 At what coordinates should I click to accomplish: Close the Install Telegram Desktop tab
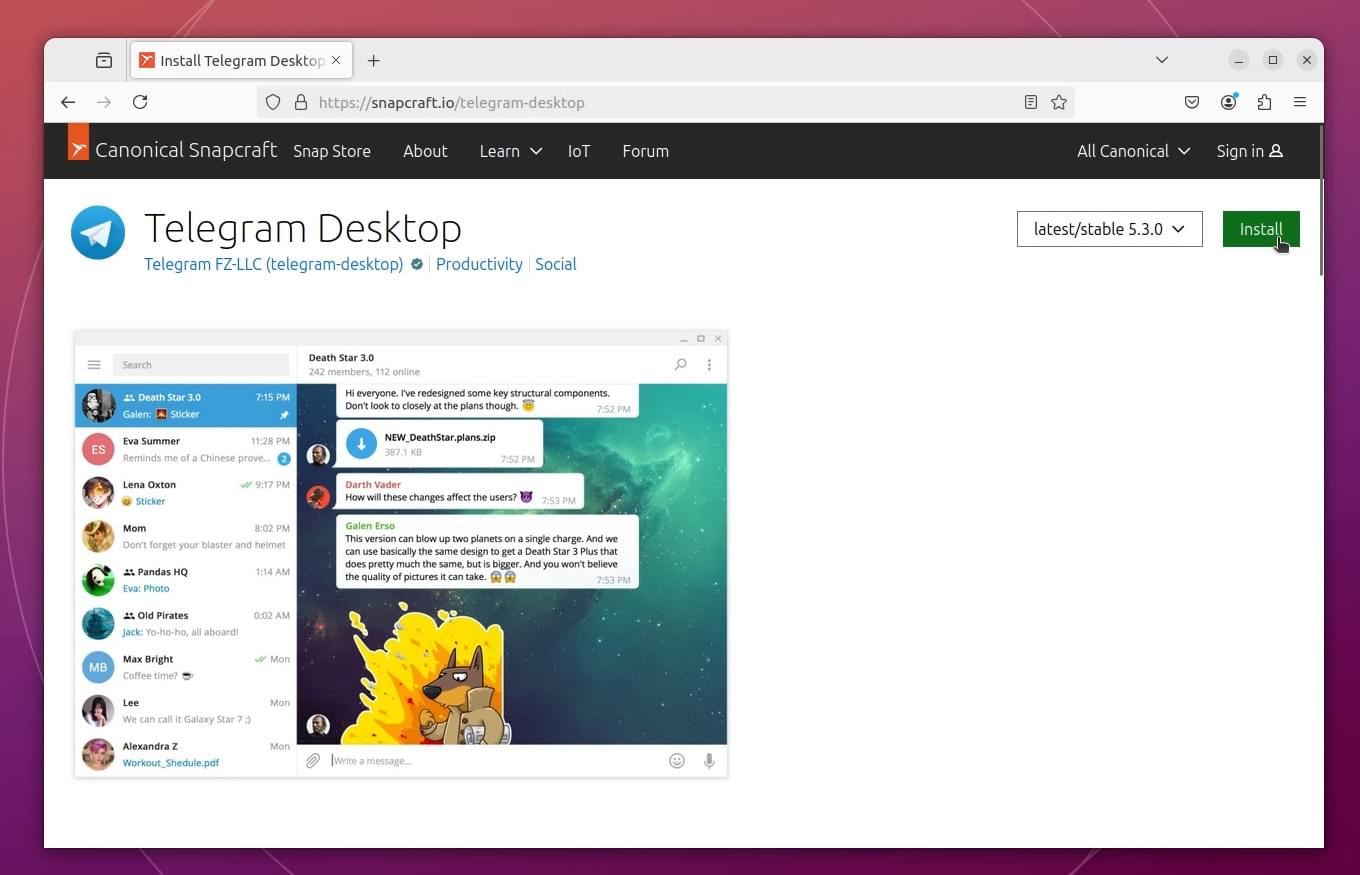(336, 60)
